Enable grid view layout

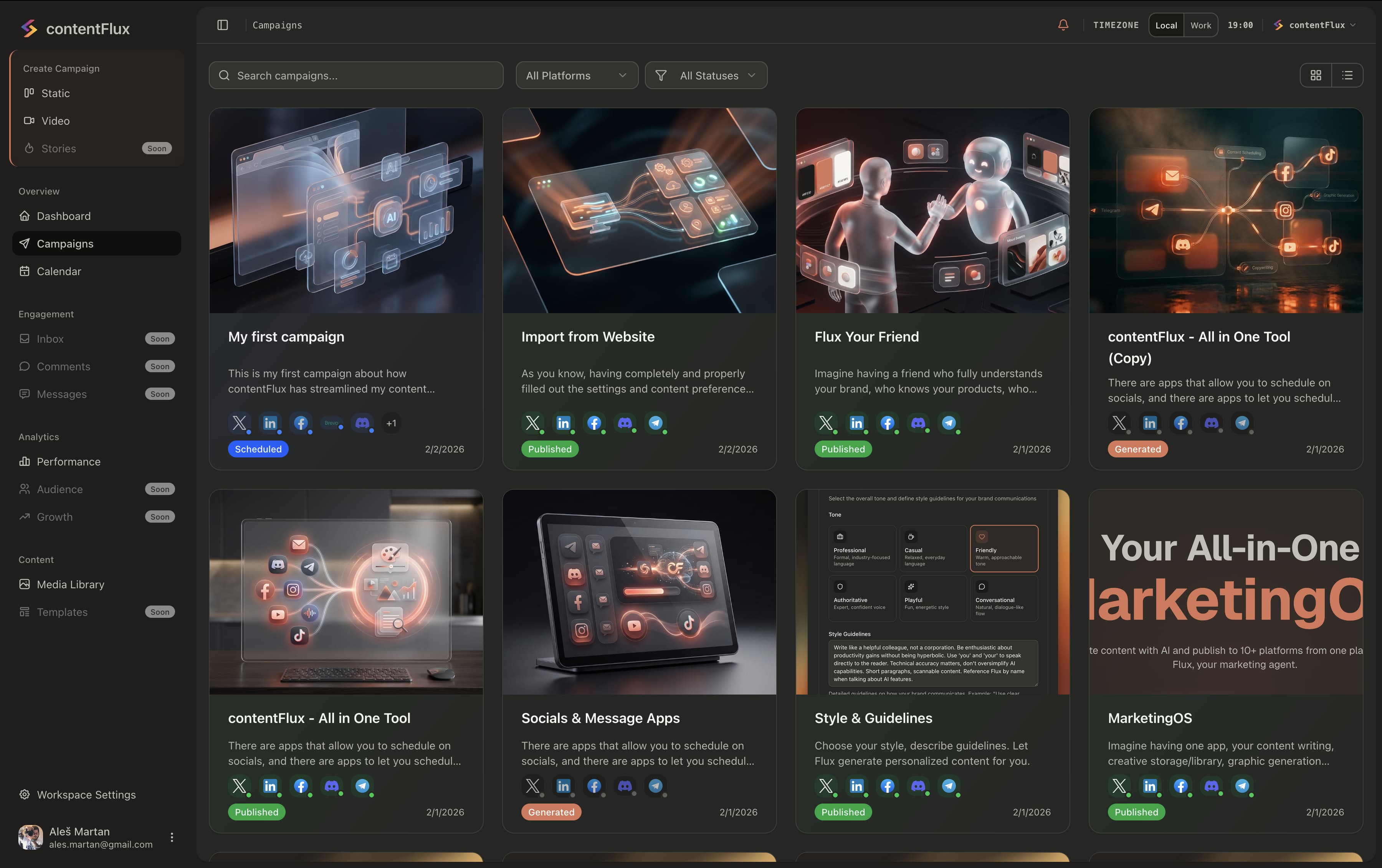(x=1316, y=75)
